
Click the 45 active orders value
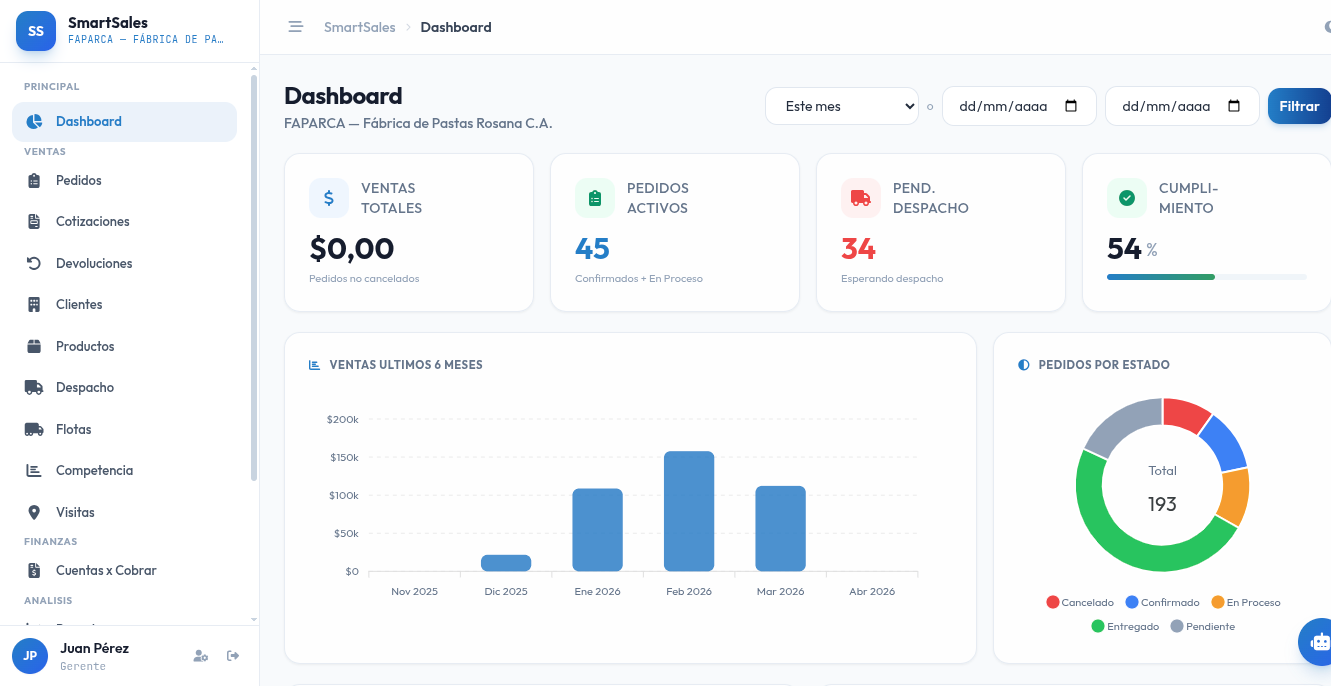[x=592, y=248]
